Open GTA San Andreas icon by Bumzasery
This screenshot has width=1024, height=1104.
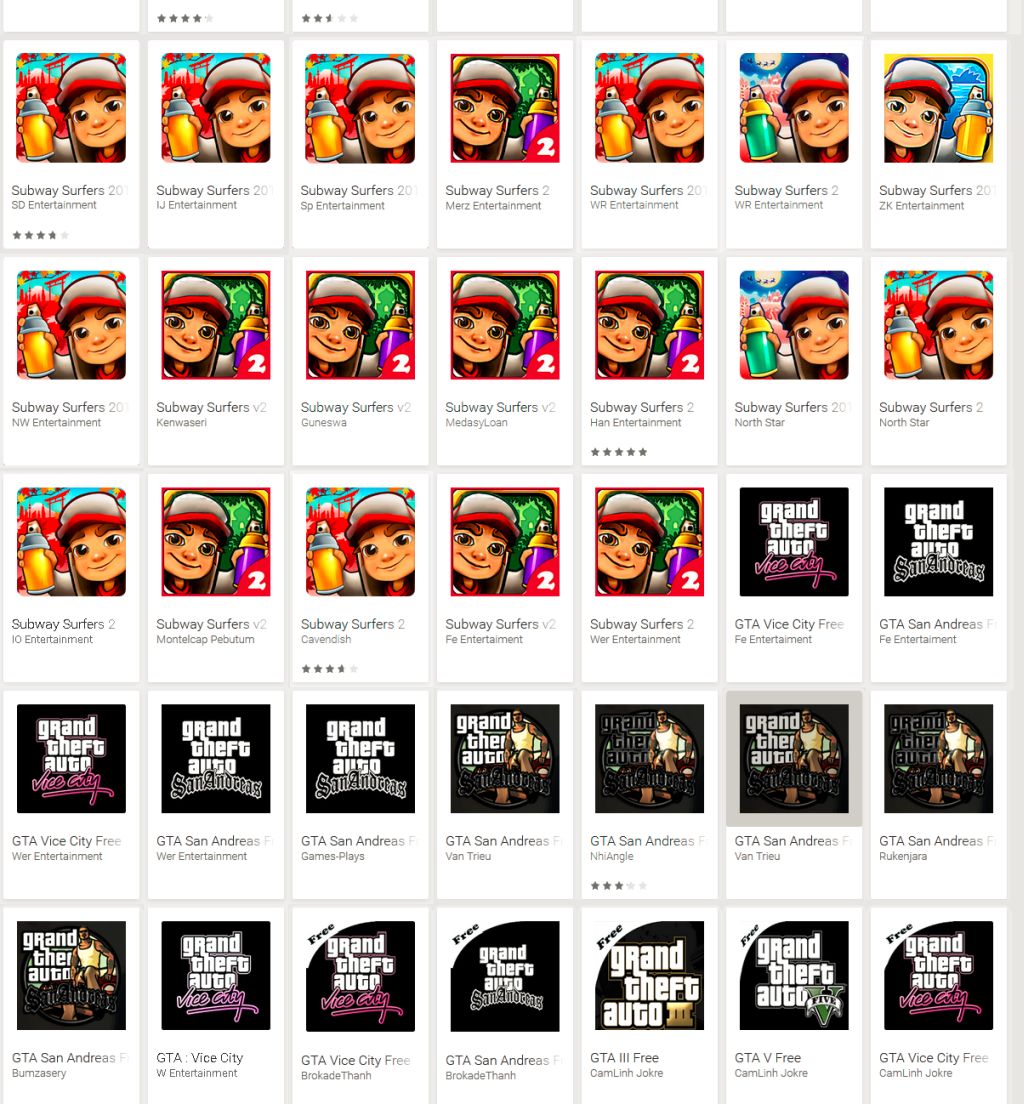(71, 975)
